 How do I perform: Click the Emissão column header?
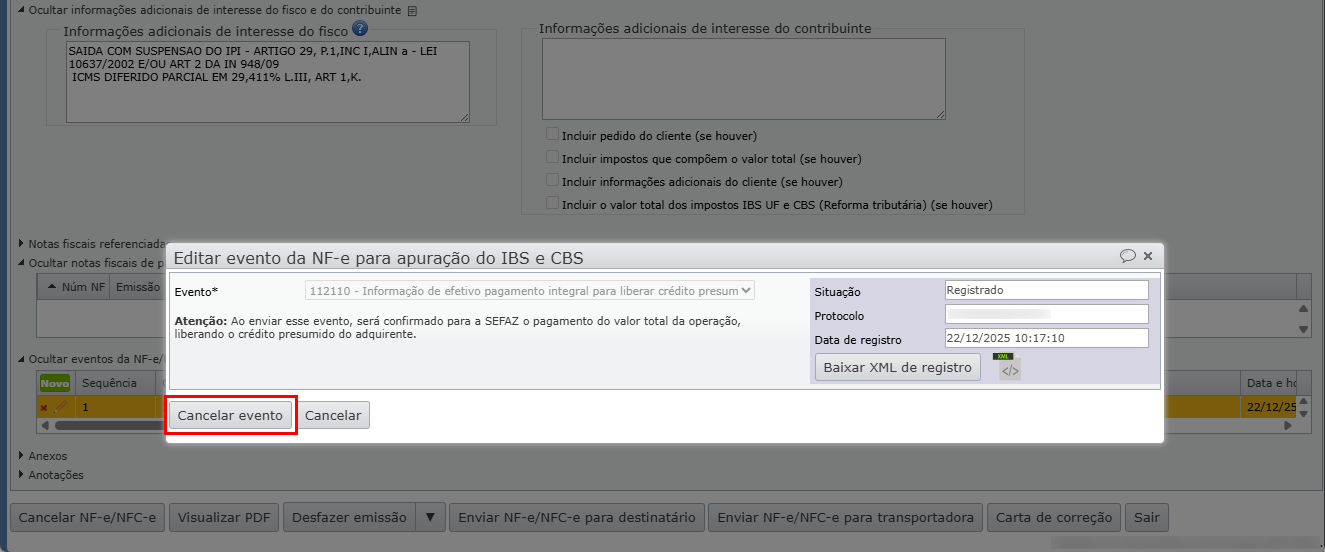tap(138, 287)
